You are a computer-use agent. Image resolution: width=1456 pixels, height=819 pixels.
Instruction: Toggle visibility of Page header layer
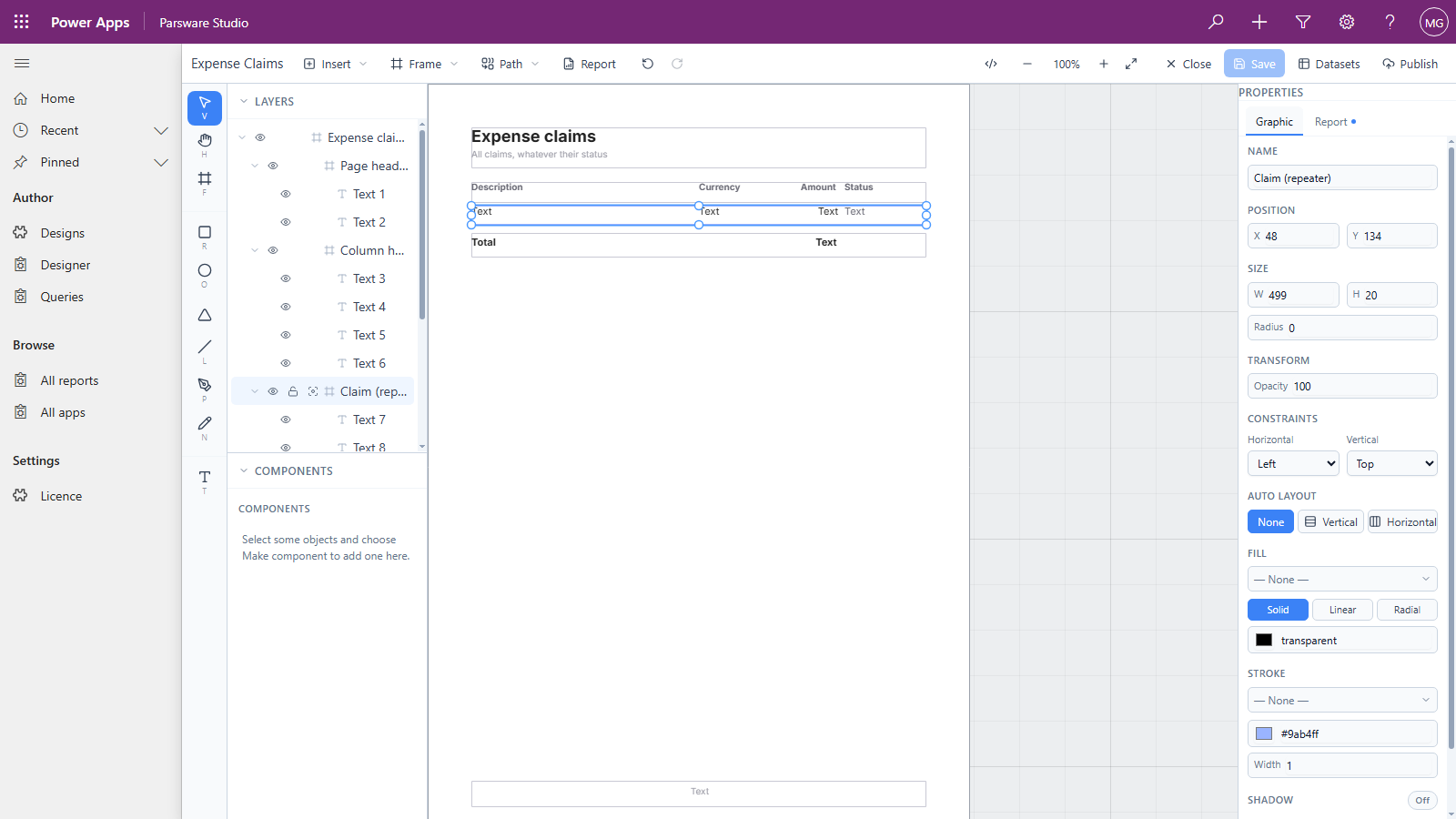tap(273, 166)
